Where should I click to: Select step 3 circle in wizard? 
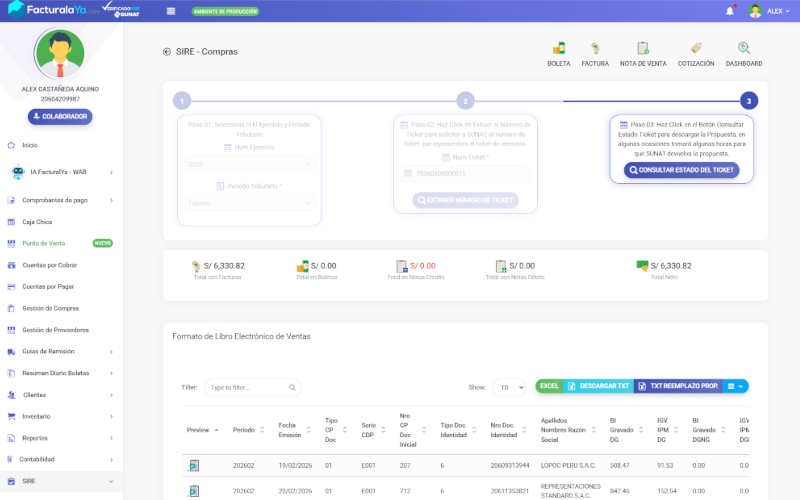click(748, 101)
